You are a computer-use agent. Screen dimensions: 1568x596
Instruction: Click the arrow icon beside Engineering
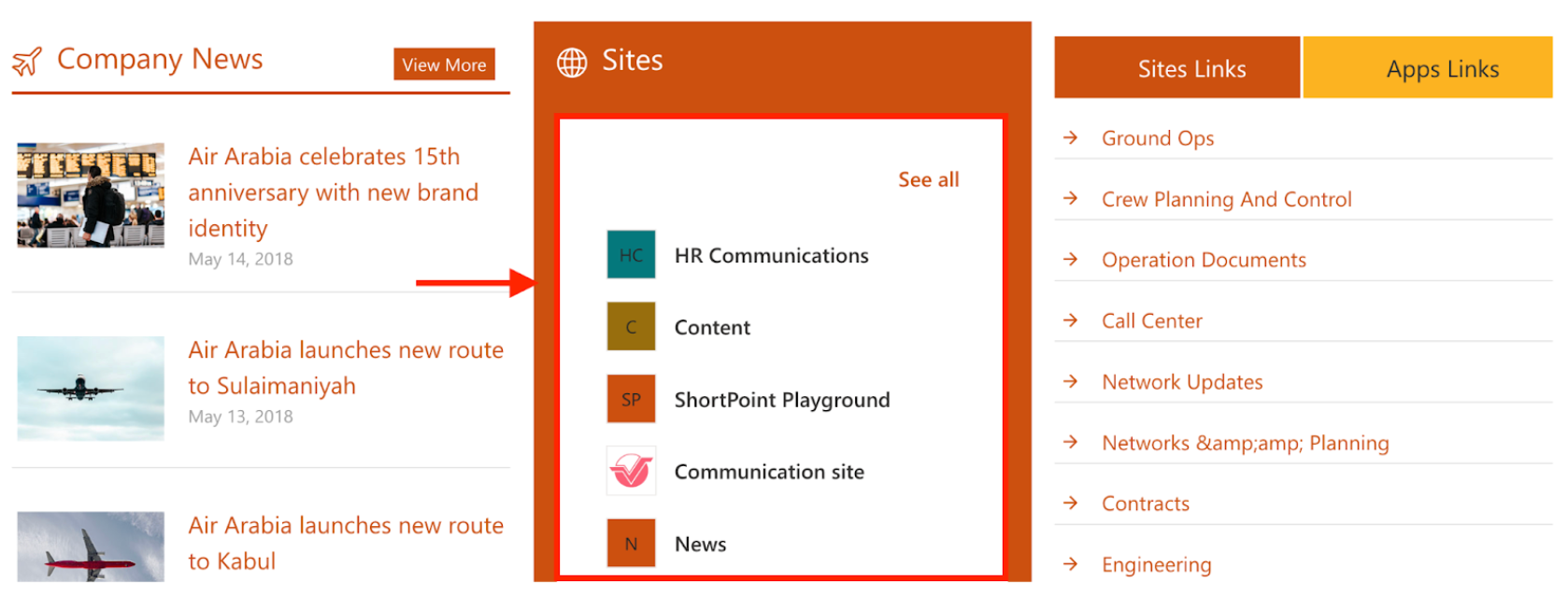1071,564
